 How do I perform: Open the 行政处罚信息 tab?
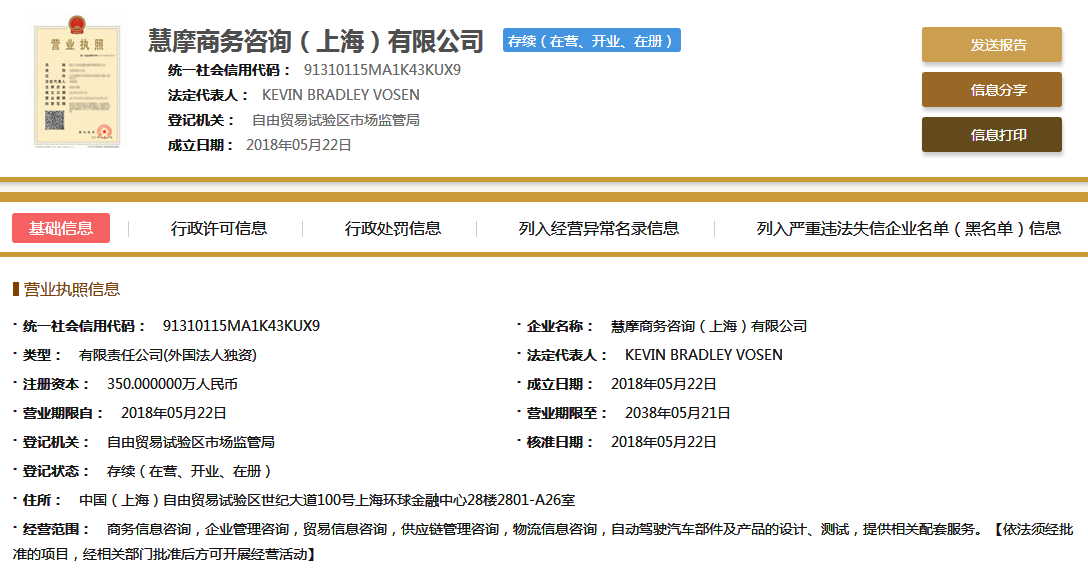(393, 228)
